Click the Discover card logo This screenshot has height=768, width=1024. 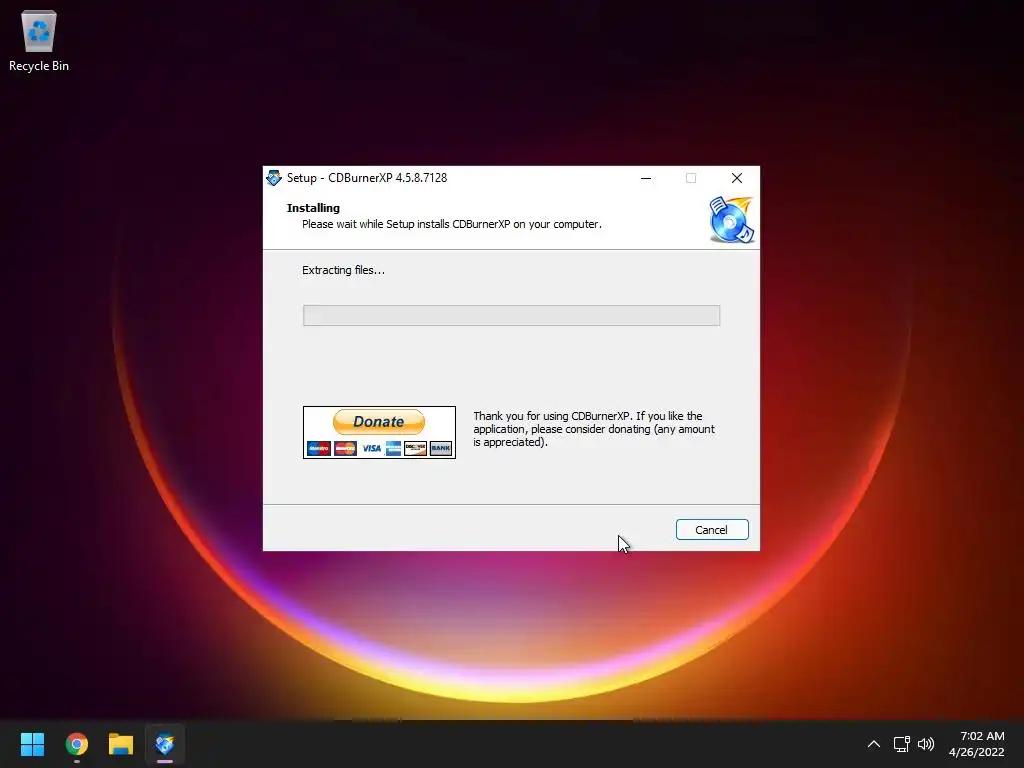coord(415,448)
